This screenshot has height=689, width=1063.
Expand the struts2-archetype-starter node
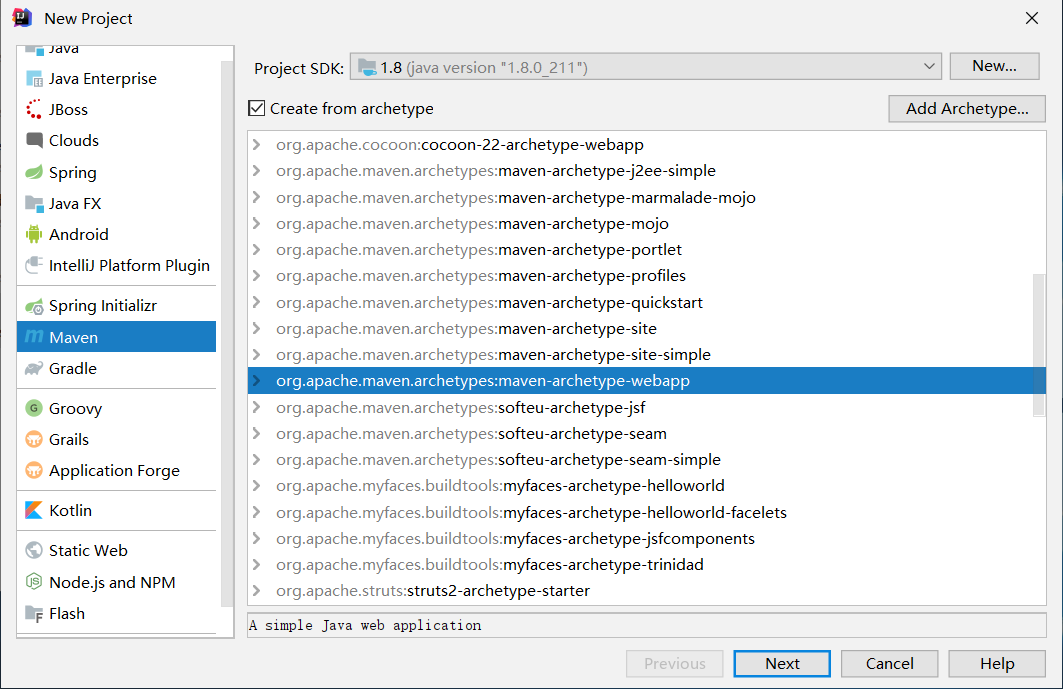coord(256,591)
